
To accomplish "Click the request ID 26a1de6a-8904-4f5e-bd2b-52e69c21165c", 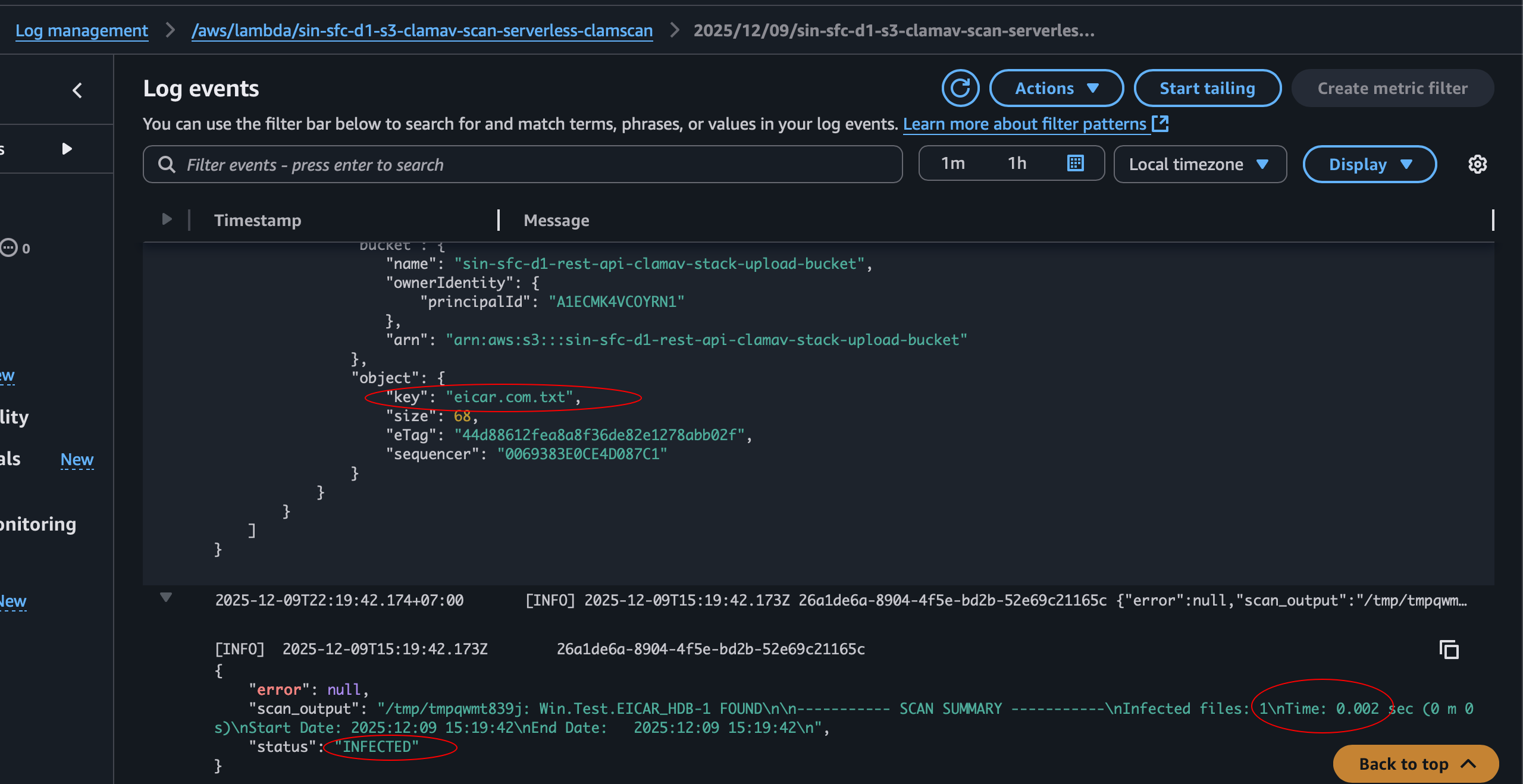I will click(x=711, y=649).
